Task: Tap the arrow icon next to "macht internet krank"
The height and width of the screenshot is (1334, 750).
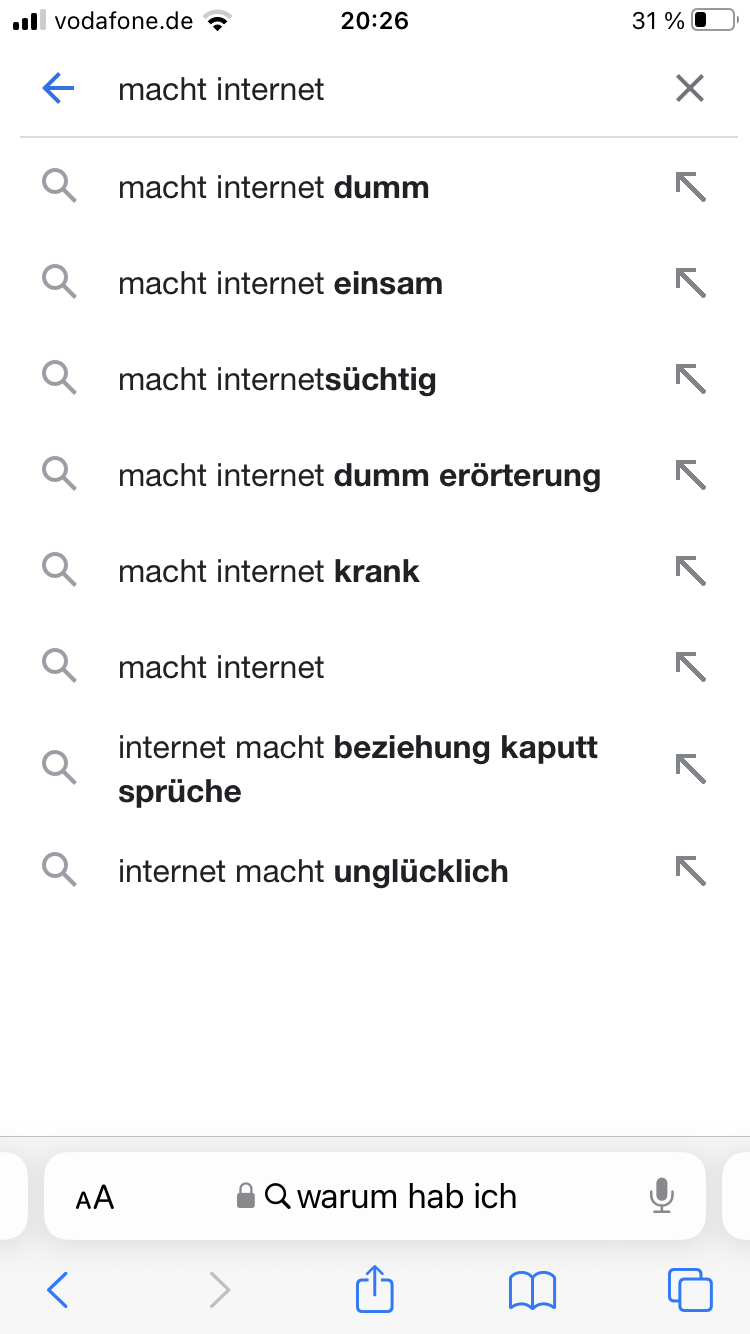Action: (x=690, y=571)
